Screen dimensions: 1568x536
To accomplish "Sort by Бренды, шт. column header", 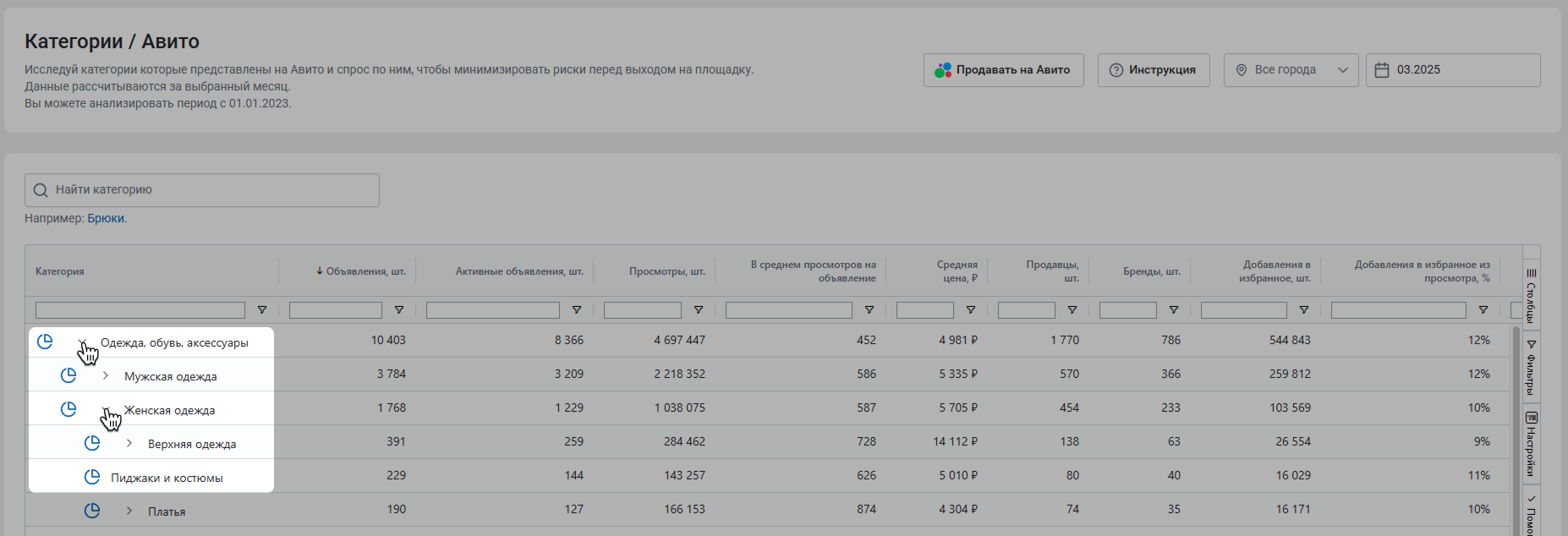I will point(1152,271).
